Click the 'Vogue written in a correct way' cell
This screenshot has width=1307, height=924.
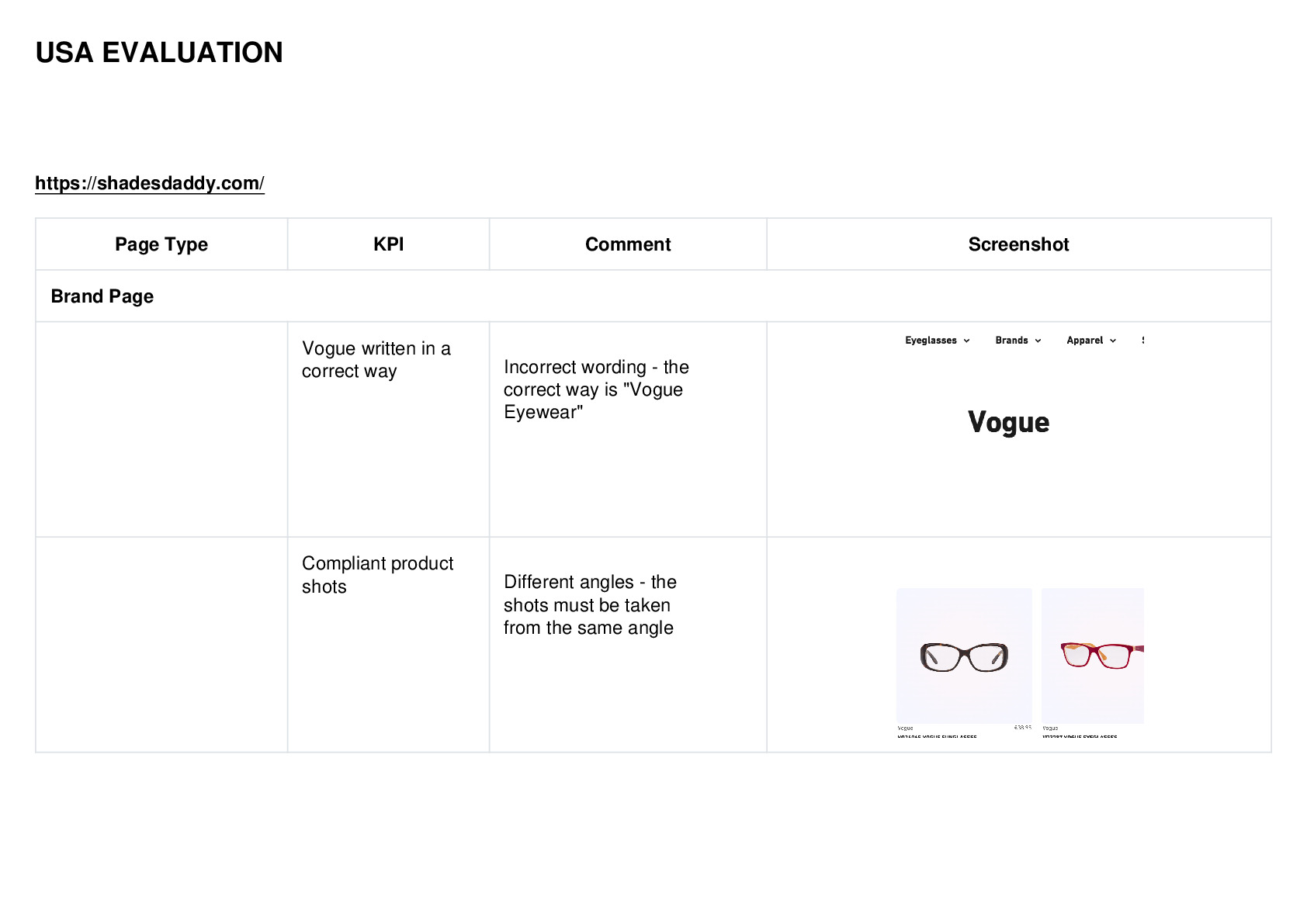click(x=389, y=429)
